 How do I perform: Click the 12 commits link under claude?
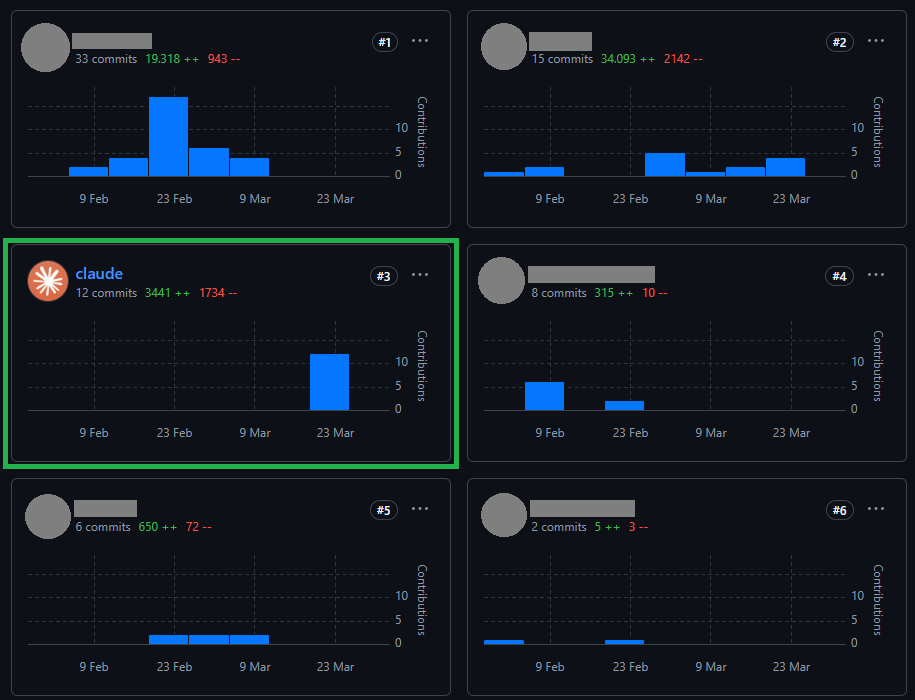tap(106, 293)
